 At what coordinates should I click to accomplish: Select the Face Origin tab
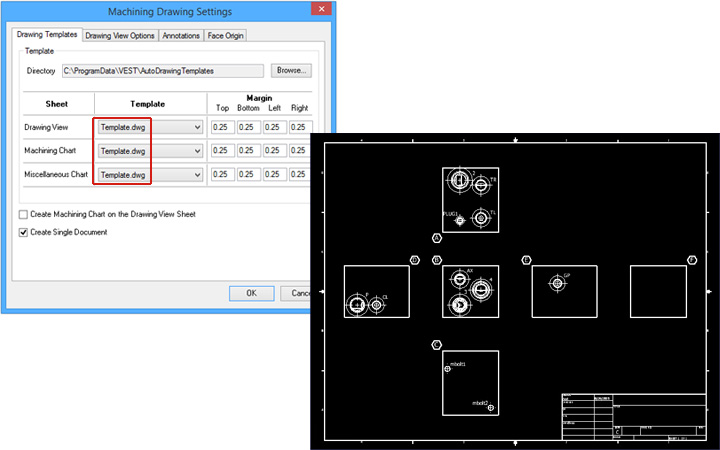click(x=226, y=36)
